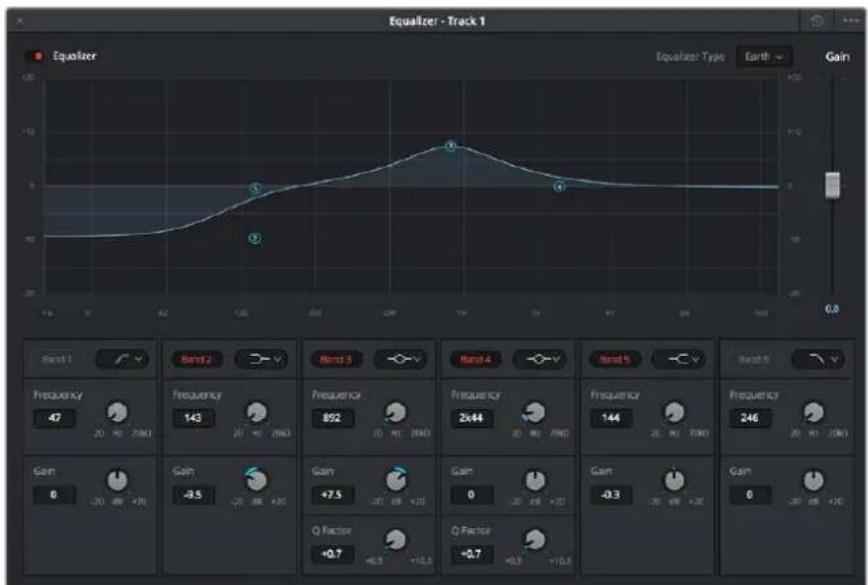Click Band 1 frequency field showing 47

click(x=54, y=418)
